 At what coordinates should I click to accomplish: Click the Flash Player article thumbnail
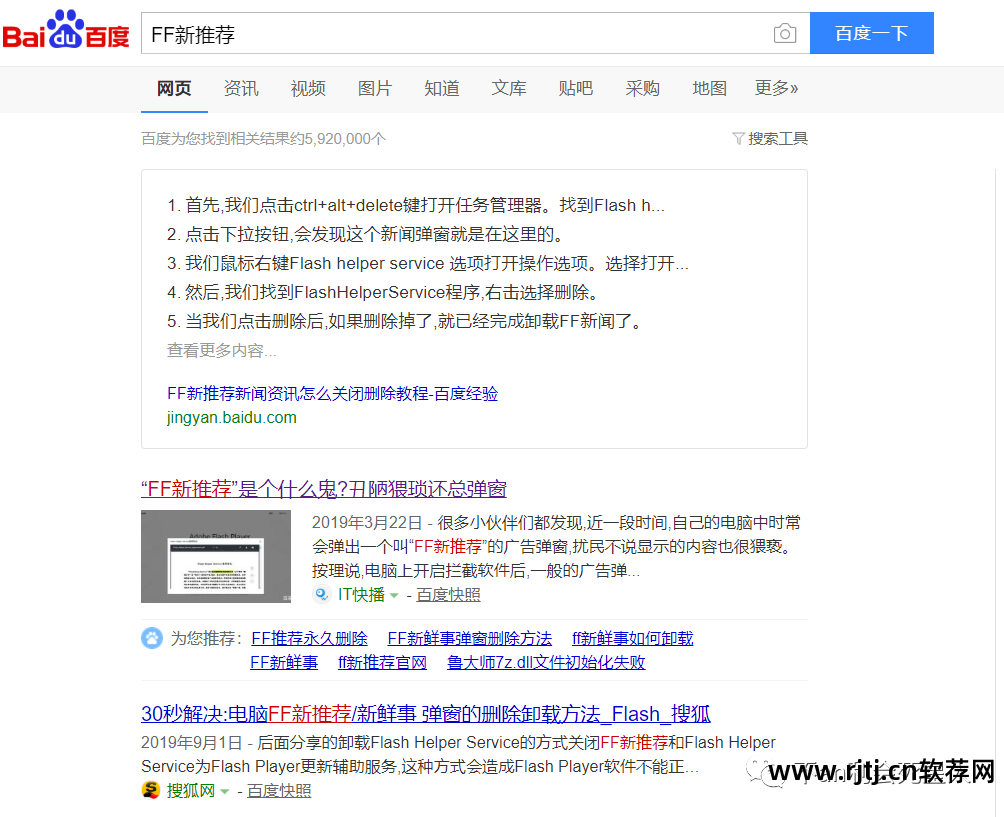[216, 556]
